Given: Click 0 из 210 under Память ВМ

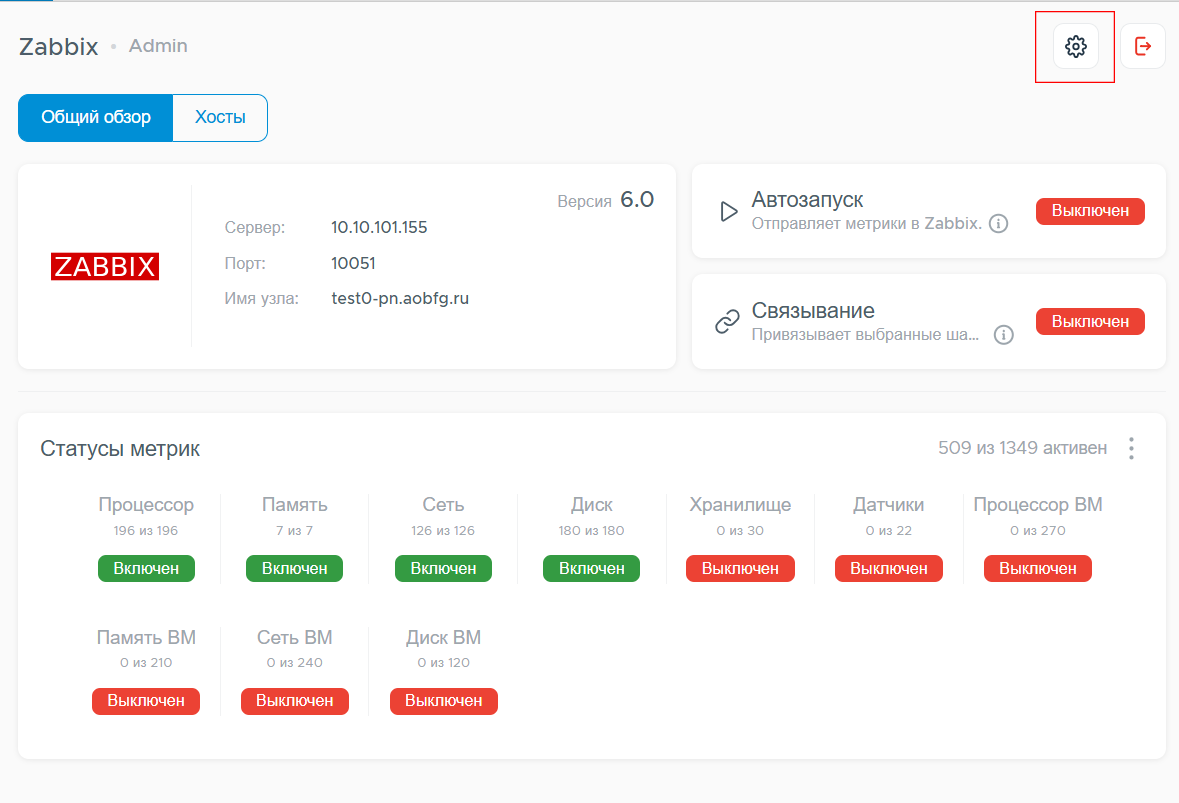Looking at the screenshot, I should click(x=146, y=663).
